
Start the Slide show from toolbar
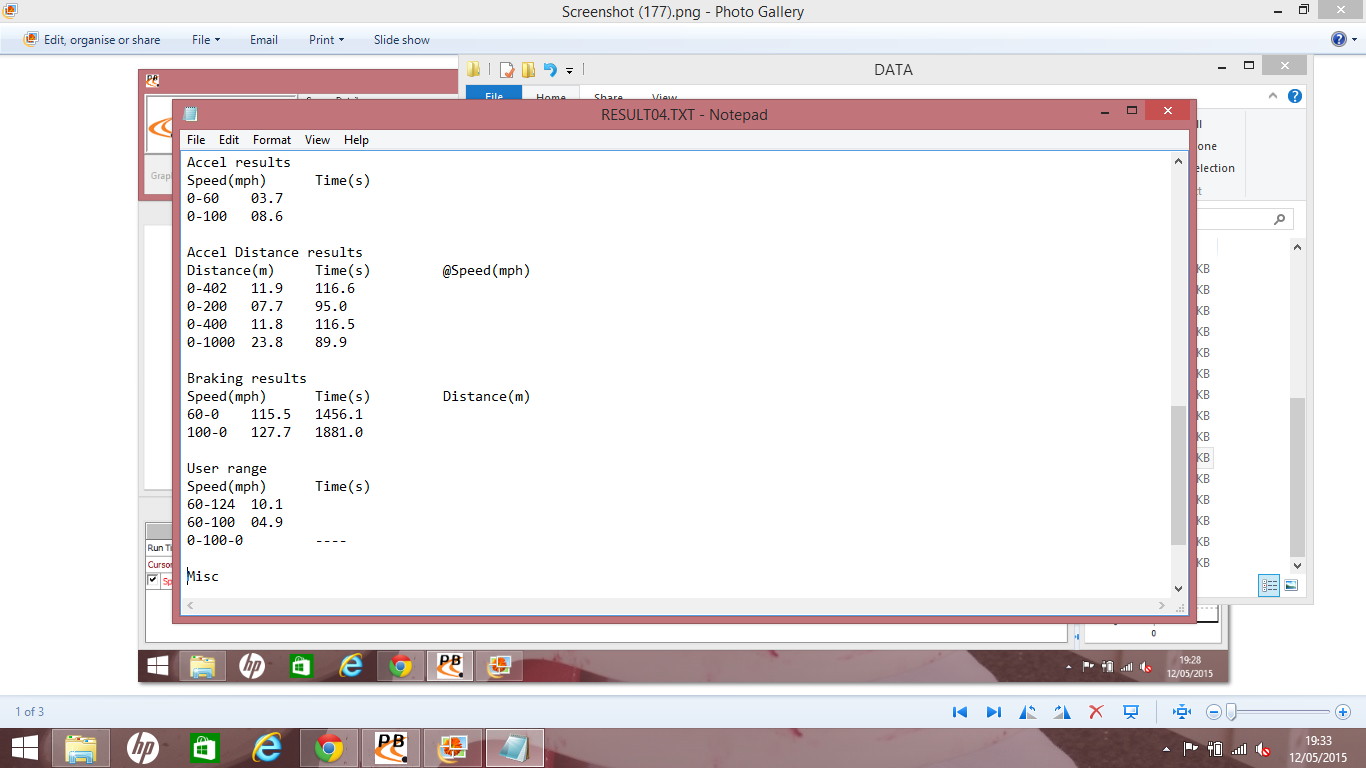click(401, 40)
